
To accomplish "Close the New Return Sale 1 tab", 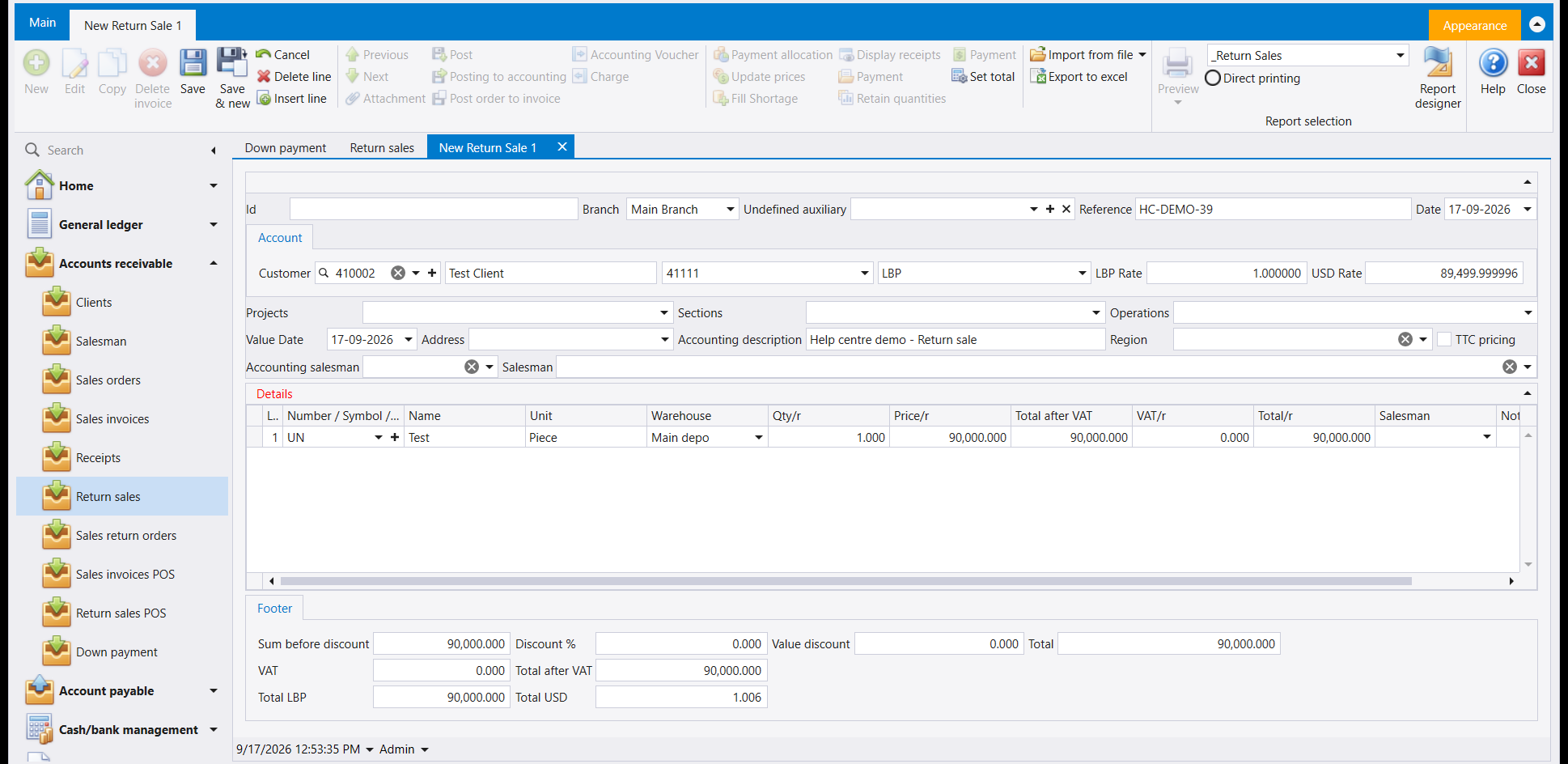I will (x=562, y=147).
